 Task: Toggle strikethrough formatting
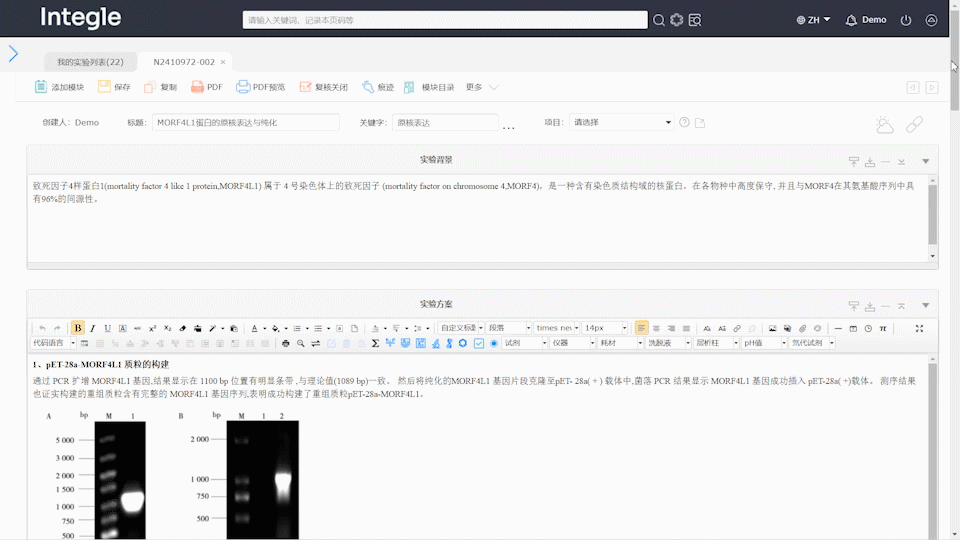coord(137,328)
